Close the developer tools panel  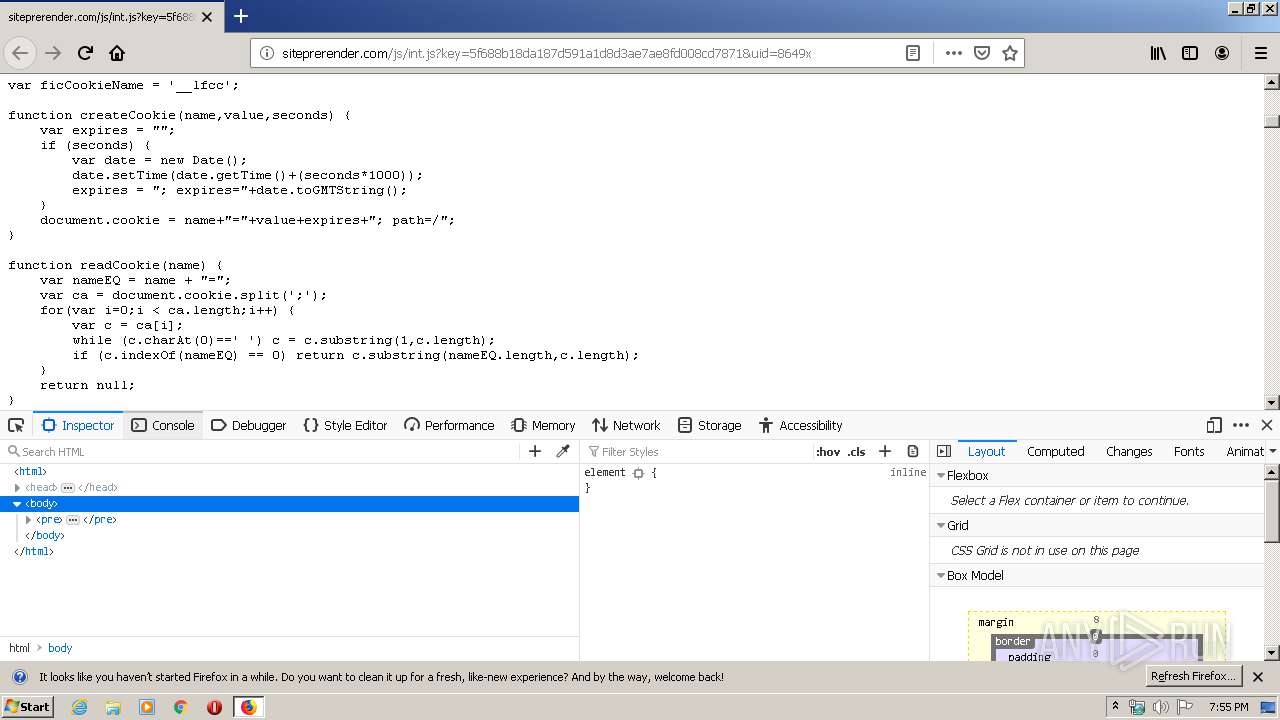pos(1267,425)
